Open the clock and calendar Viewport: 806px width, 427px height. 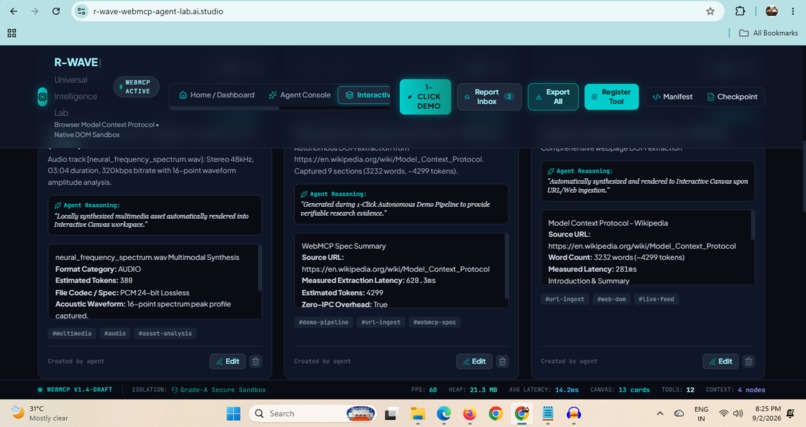tap(768, 413)
